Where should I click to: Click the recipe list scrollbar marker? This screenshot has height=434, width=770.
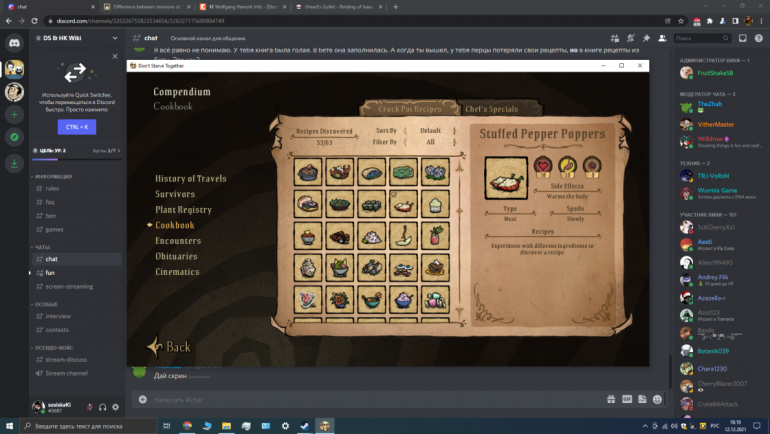tap(460, 211)
